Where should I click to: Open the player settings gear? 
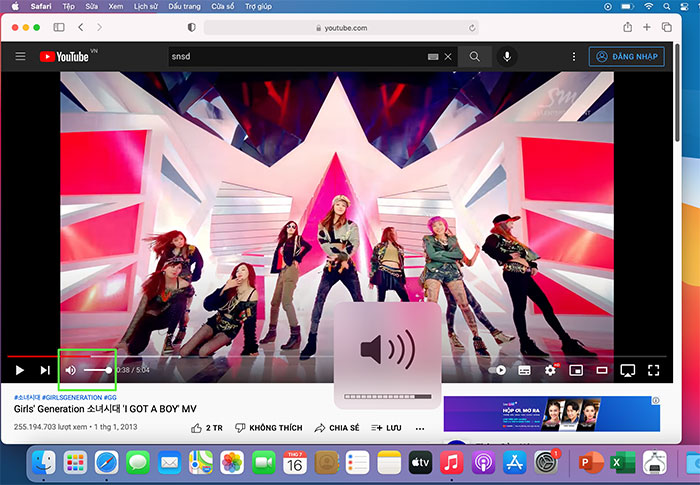click(x=550, y=370)
